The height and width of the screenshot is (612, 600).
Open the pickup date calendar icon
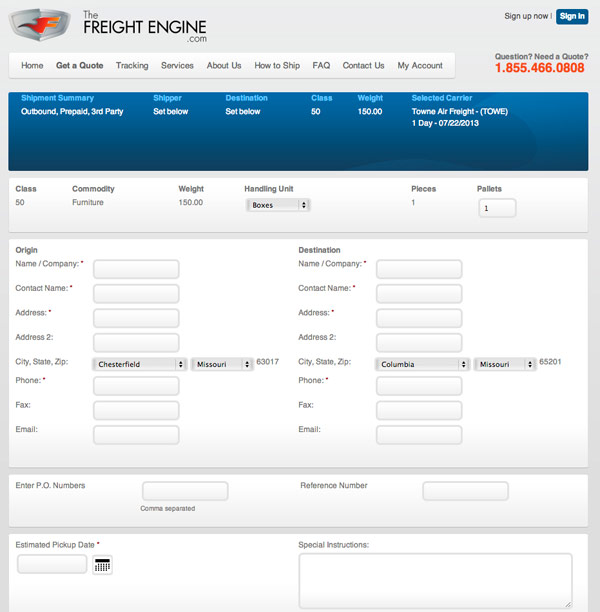pos(102,565)
